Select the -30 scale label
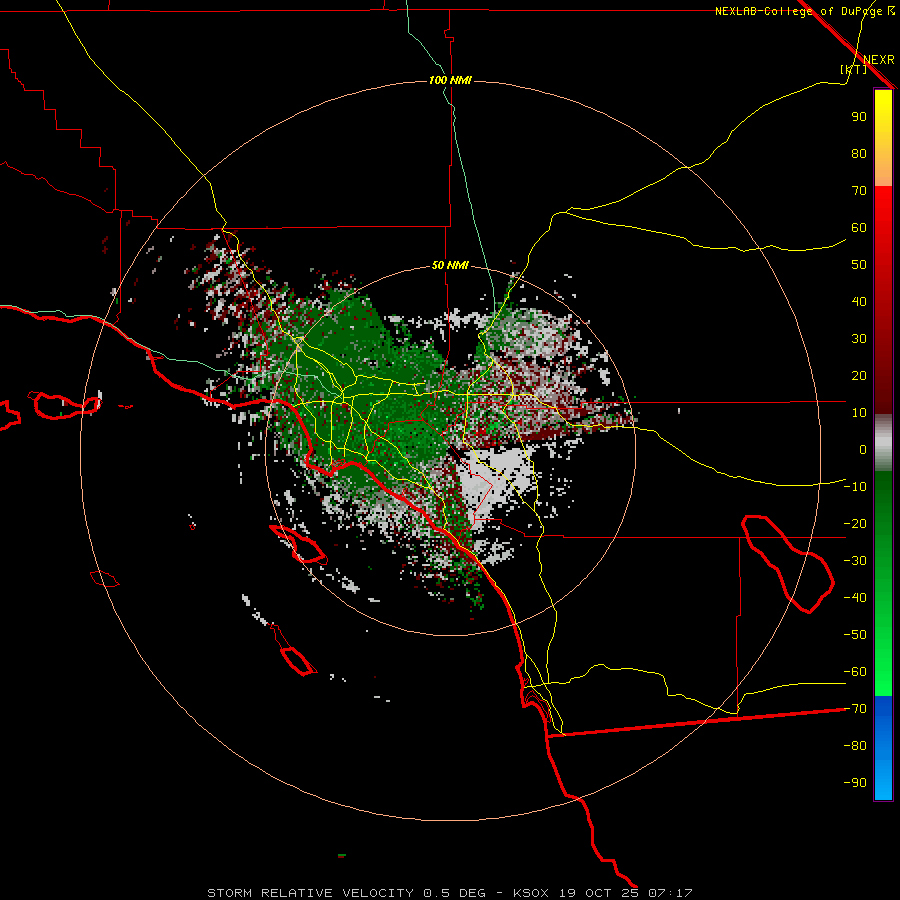This screenshot has width=900, height=900. pyautogui.click(x=855, y=561)
